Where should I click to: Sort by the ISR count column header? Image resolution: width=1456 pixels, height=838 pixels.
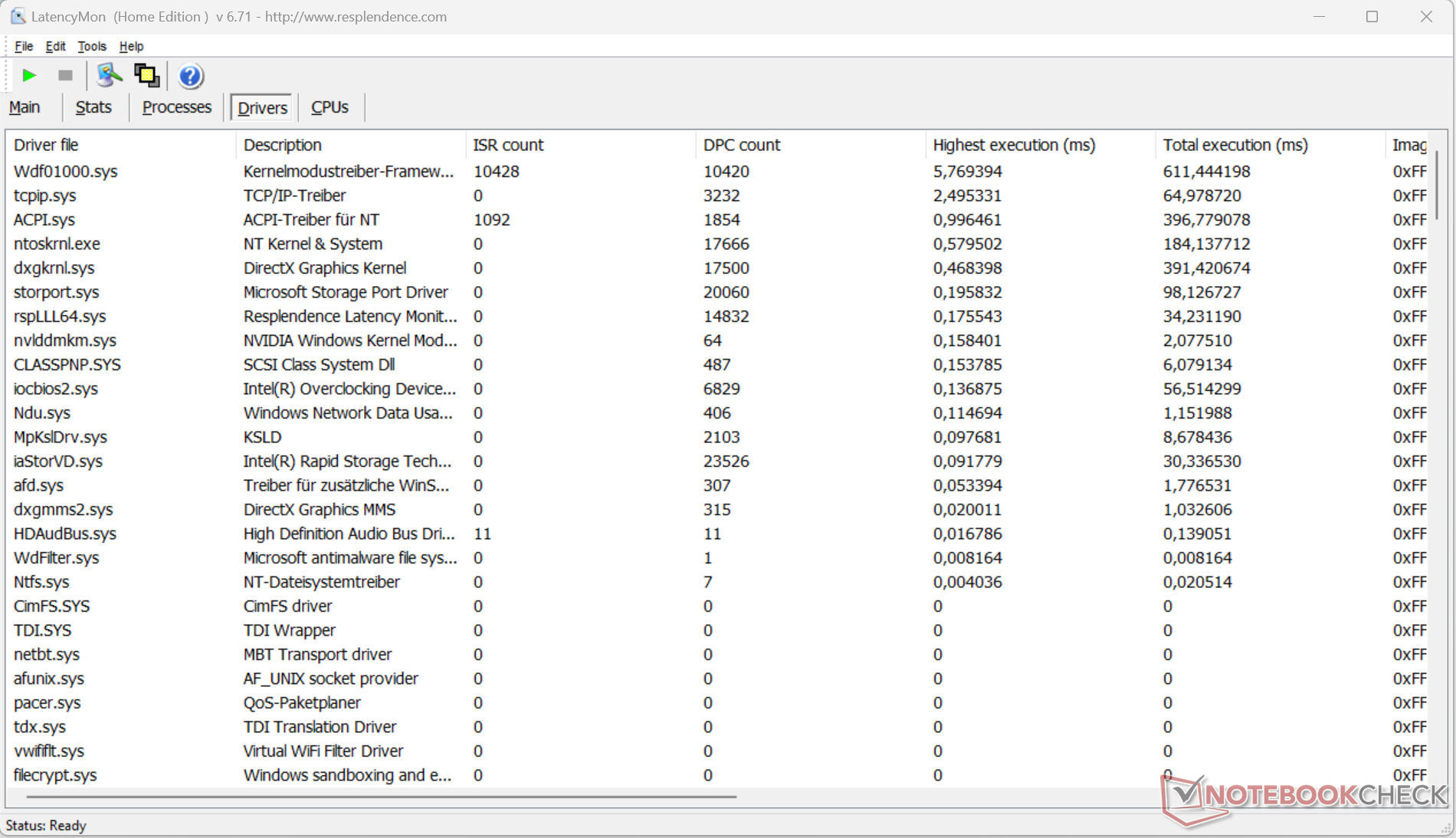[581, 145]
